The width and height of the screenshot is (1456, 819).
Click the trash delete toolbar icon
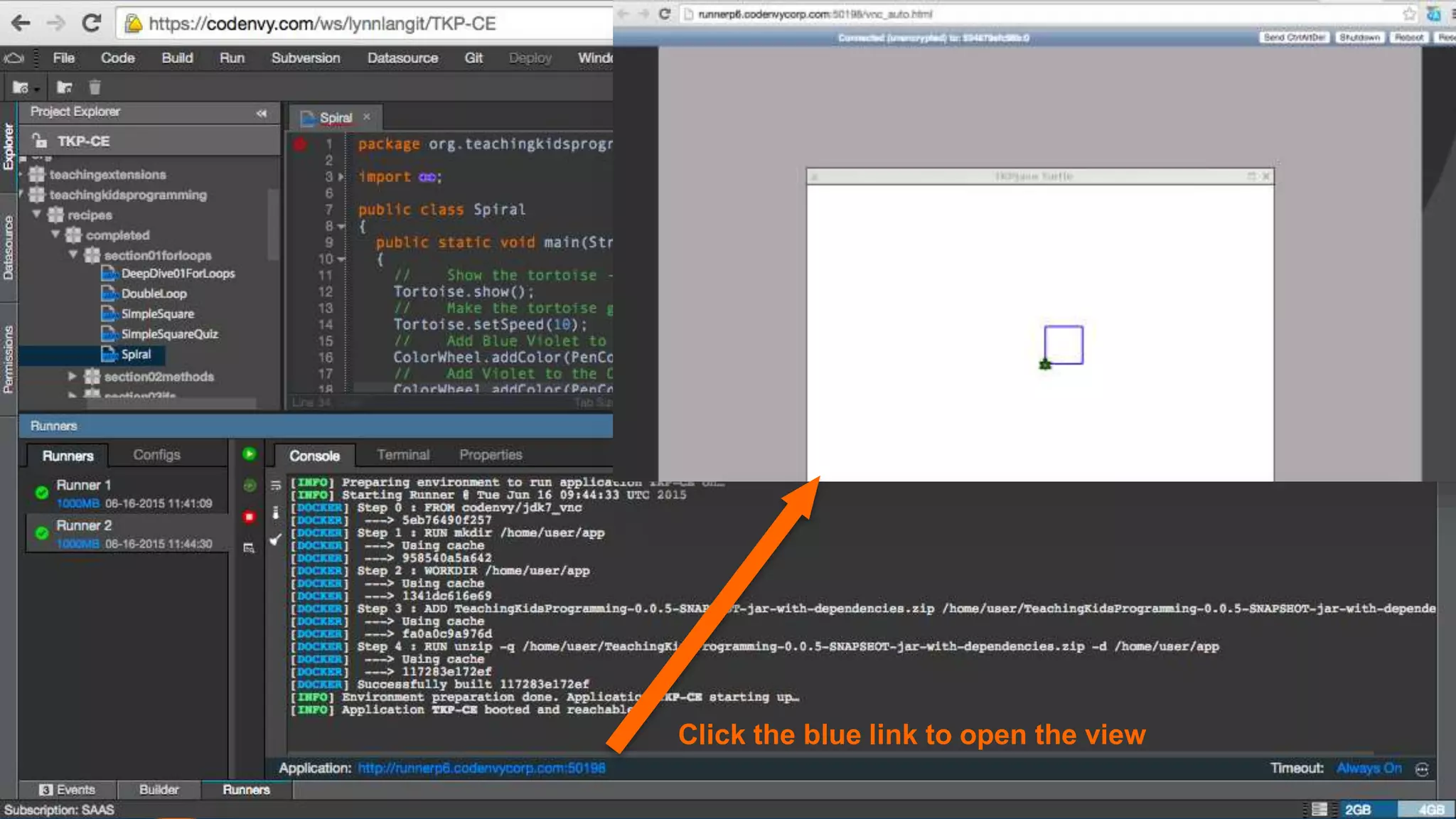tap(95, 87)
